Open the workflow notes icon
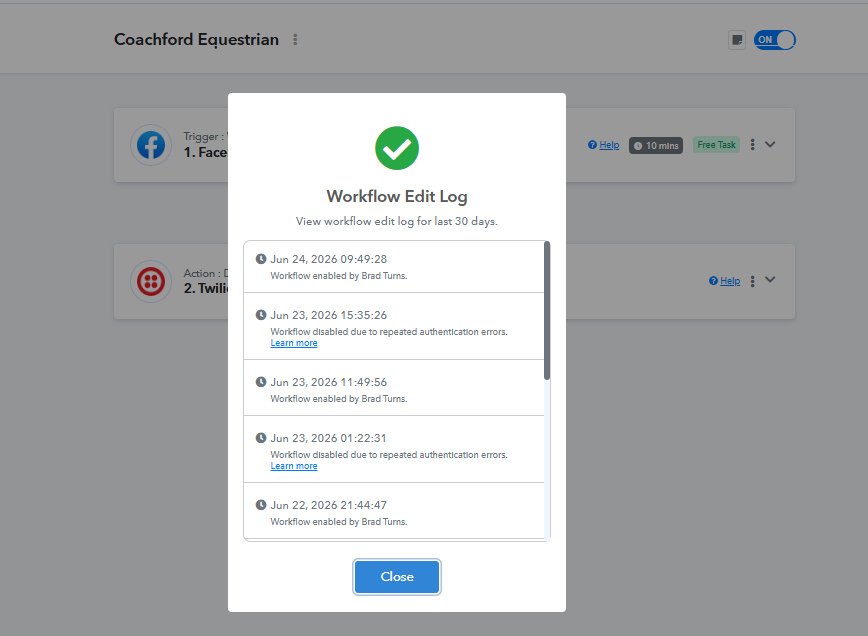The width and height of the screenshot is (868, 636). tap(737, 40)
